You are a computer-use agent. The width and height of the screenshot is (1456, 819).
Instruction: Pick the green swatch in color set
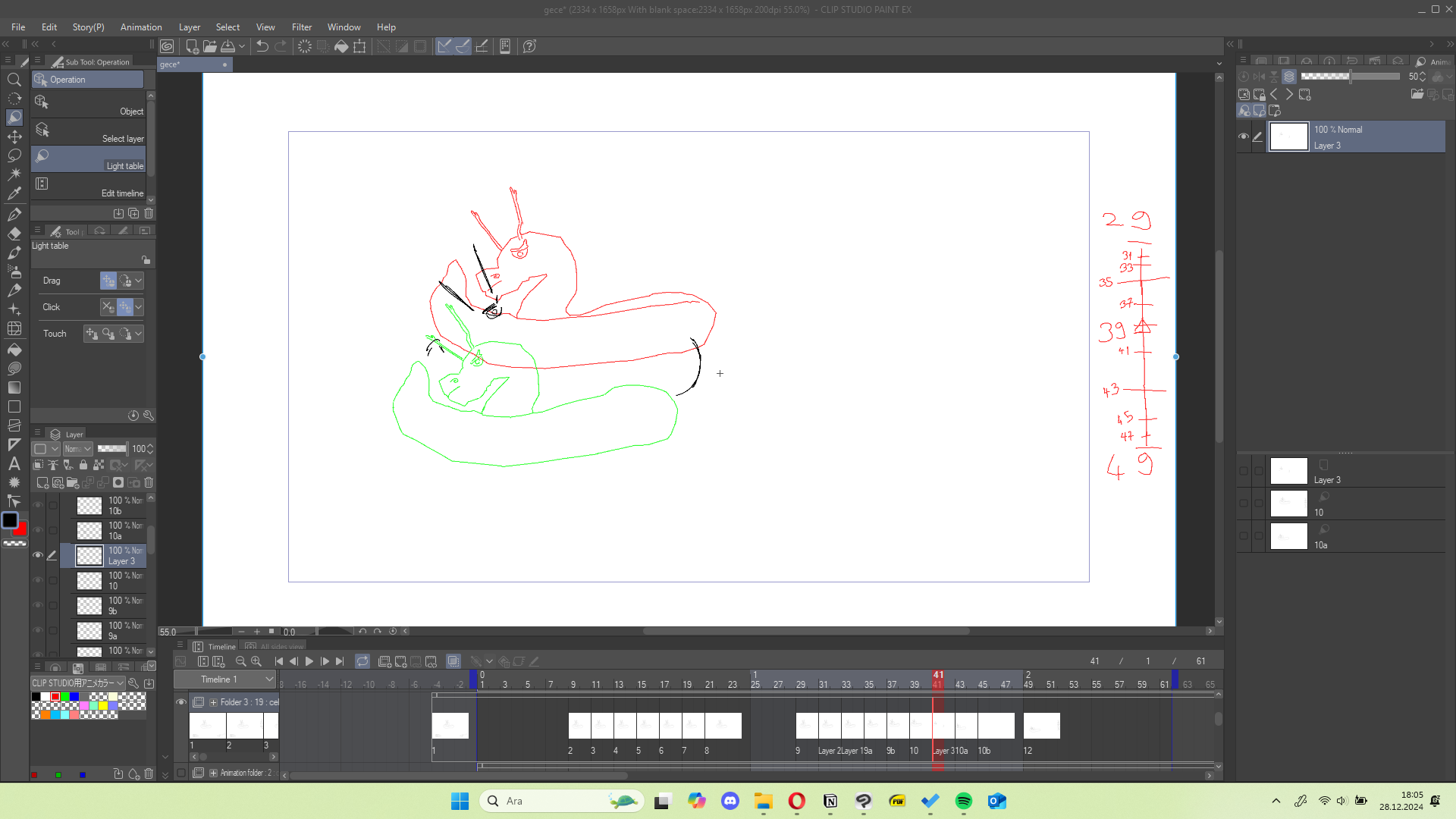pos(64,697)
